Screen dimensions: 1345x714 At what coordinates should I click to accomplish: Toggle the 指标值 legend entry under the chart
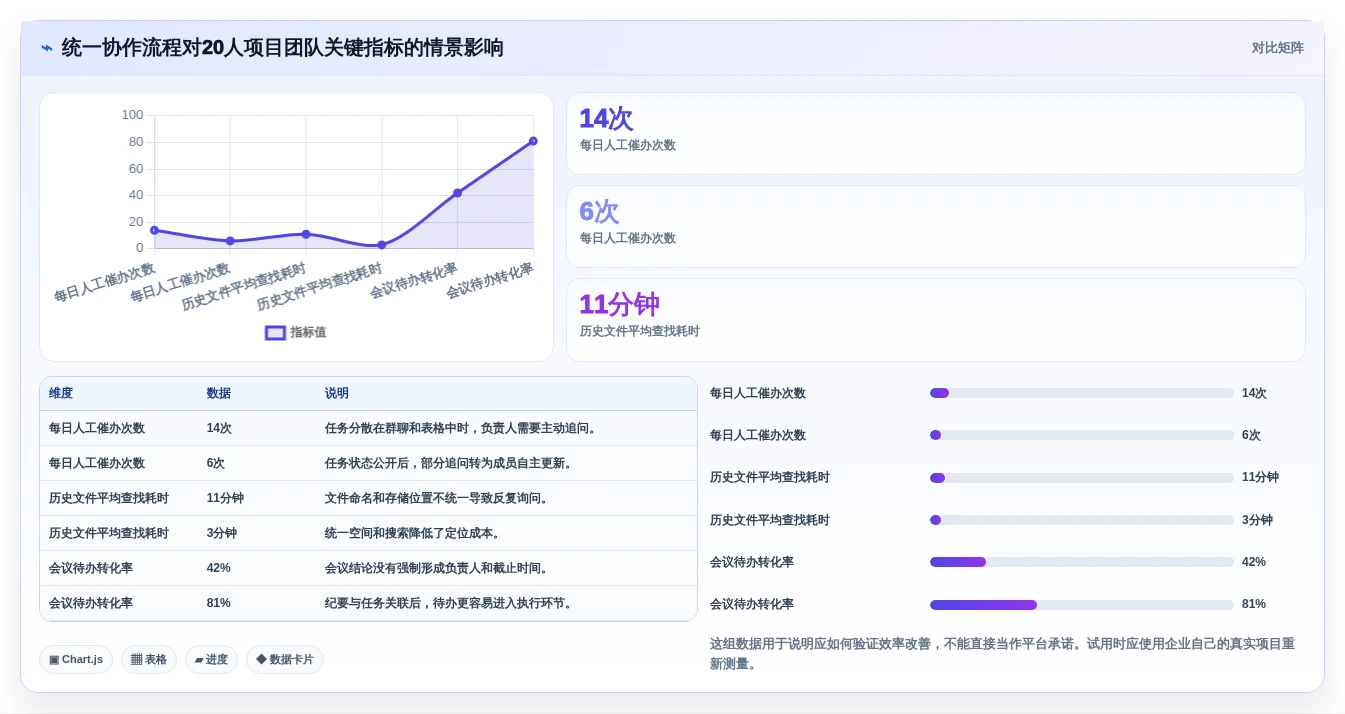(x=296, y=332)
